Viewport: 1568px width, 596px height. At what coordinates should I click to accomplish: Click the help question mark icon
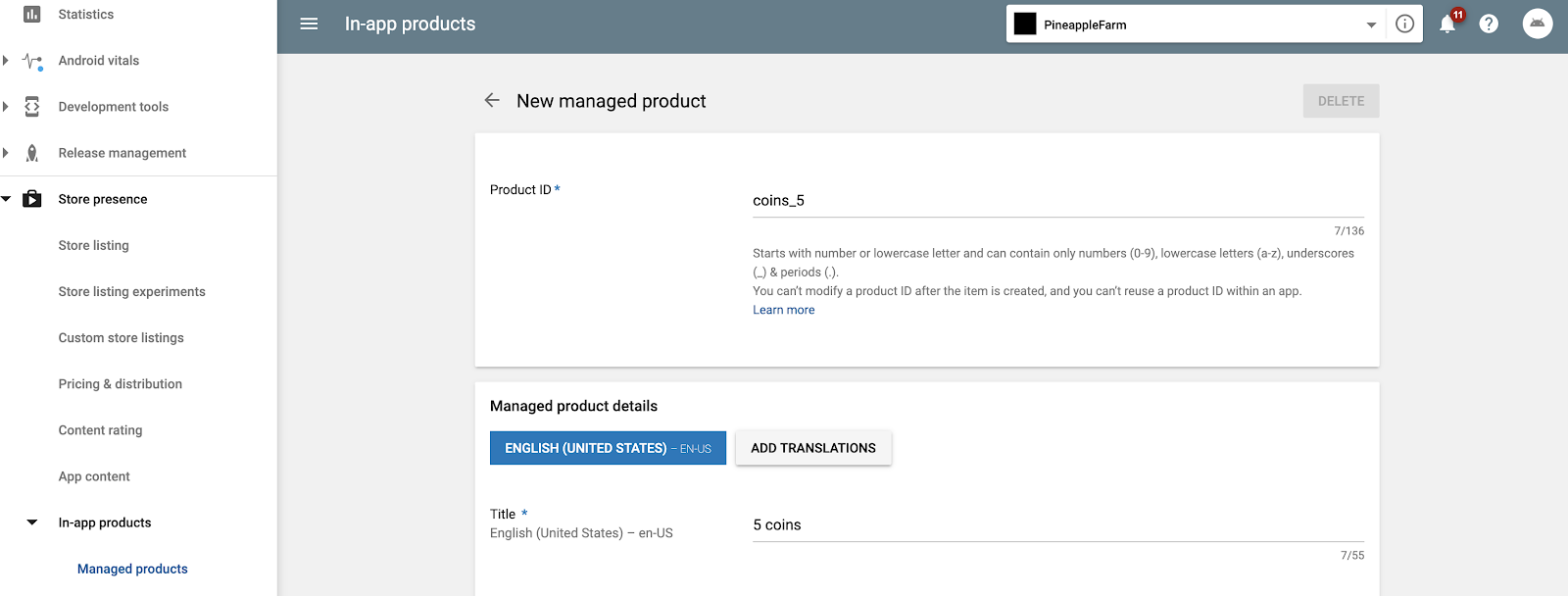coord(1489,25)
